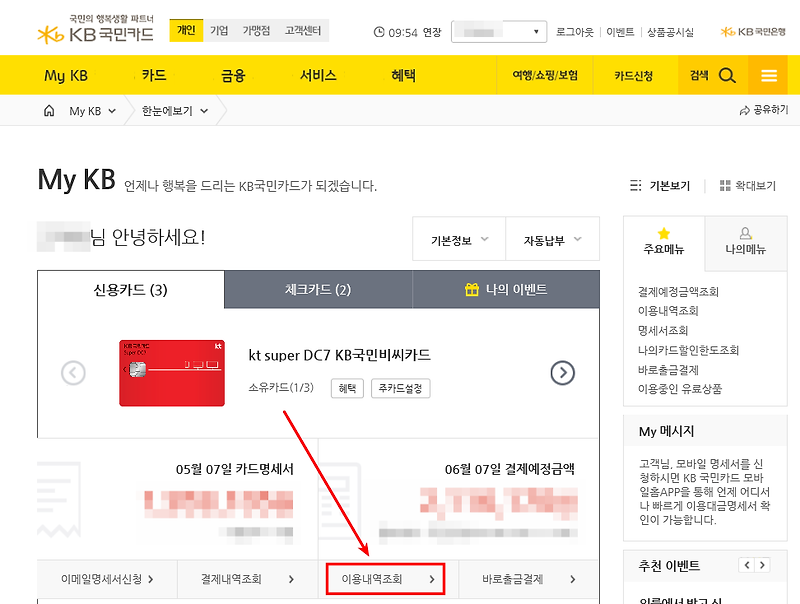The width and height of the screenshot is (800, 604).
Task: Click the home icon in breadcrumb
Action: point(49,111)
